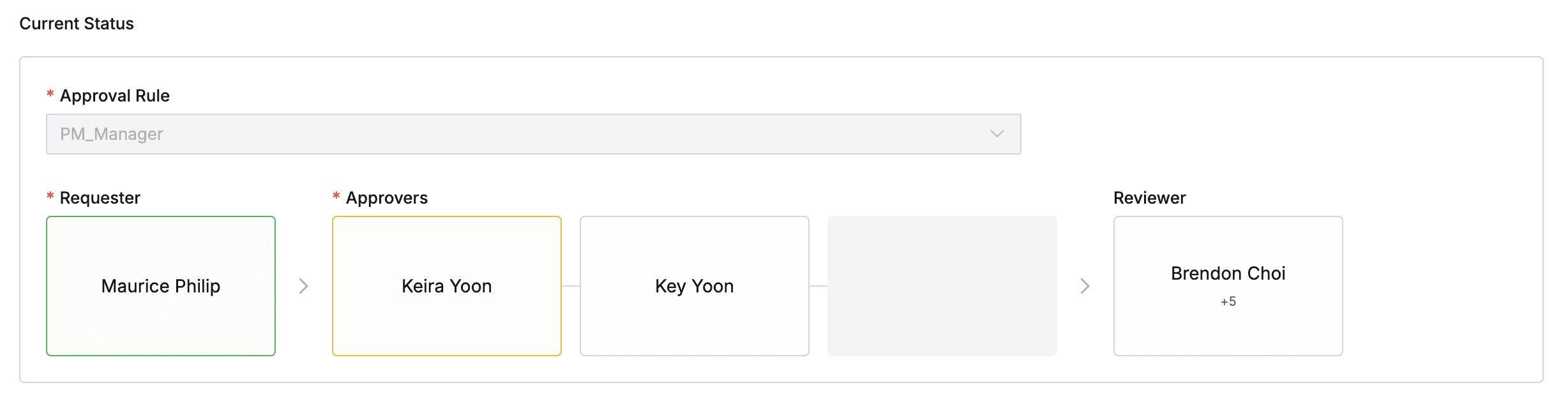Click the empty pending approver card

[941, 287]
